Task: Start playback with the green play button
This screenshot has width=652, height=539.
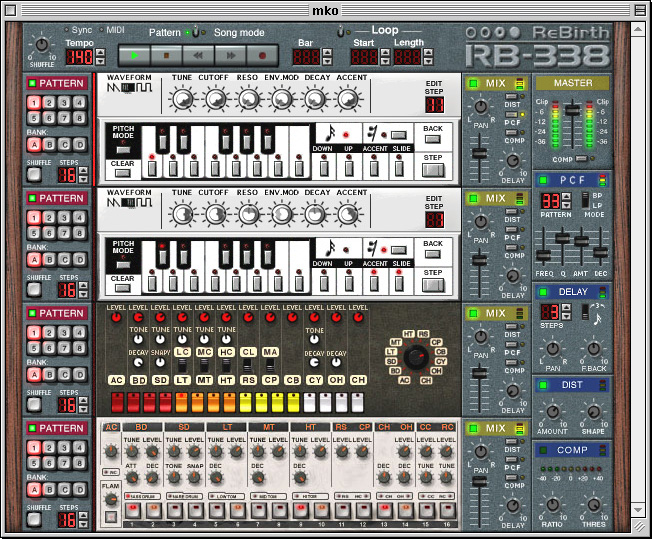Action: pos(134,55)
